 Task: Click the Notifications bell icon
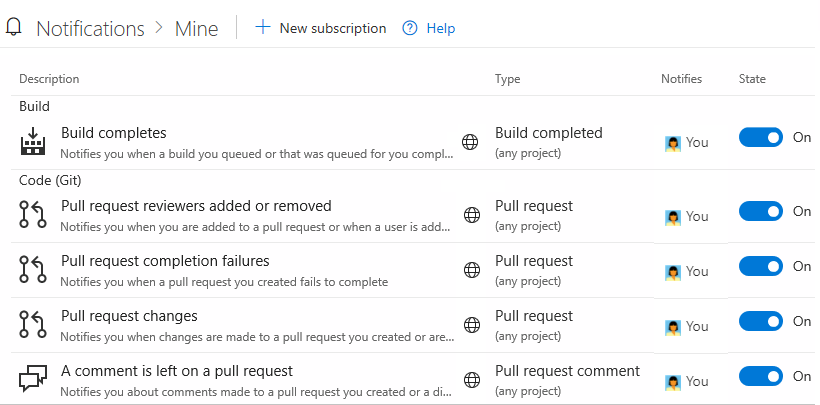(14, 27)
